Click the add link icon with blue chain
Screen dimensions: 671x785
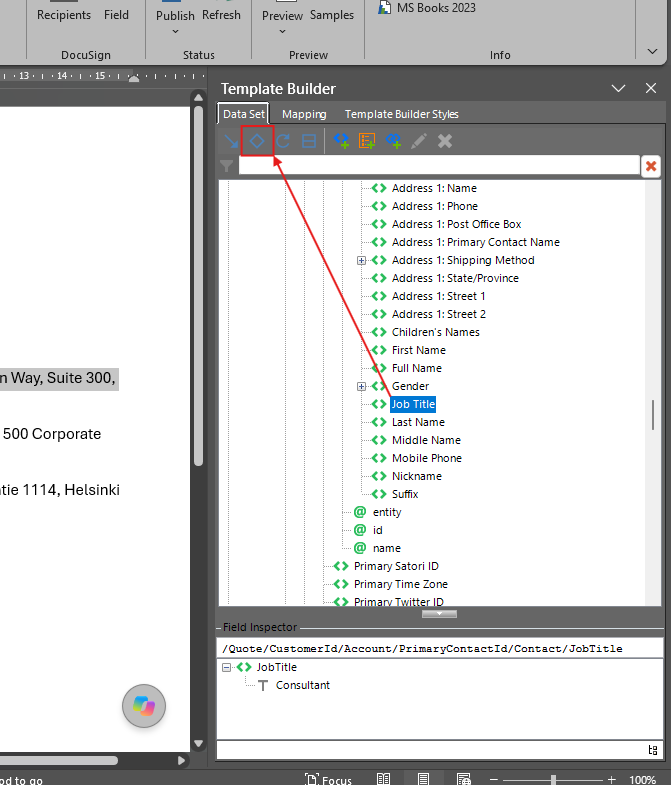(393, 141)
